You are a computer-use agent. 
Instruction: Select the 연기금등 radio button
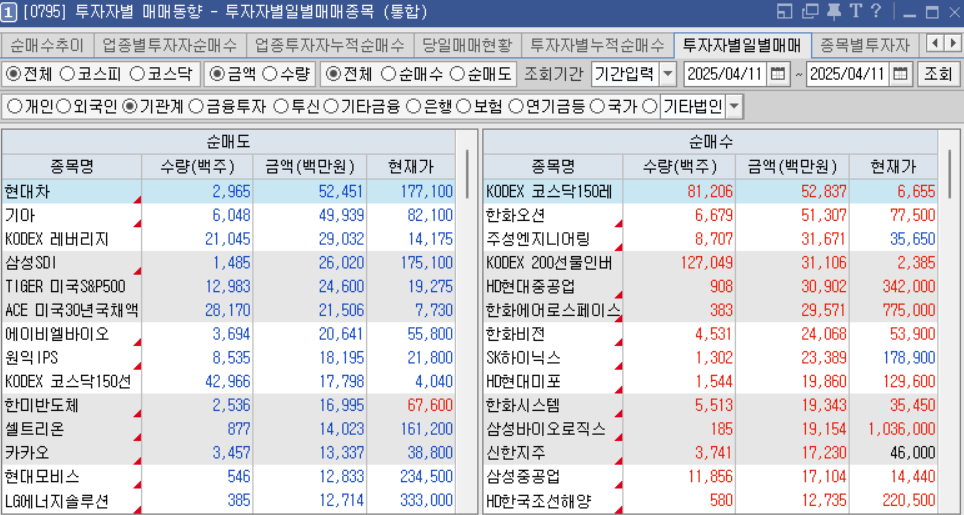click(515, 107)
